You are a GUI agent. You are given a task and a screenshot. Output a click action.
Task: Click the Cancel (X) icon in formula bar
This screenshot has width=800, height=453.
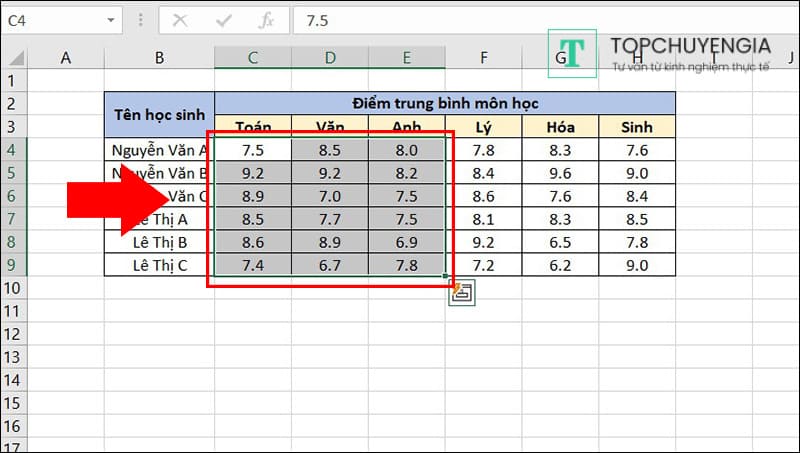tap(179, 21)
